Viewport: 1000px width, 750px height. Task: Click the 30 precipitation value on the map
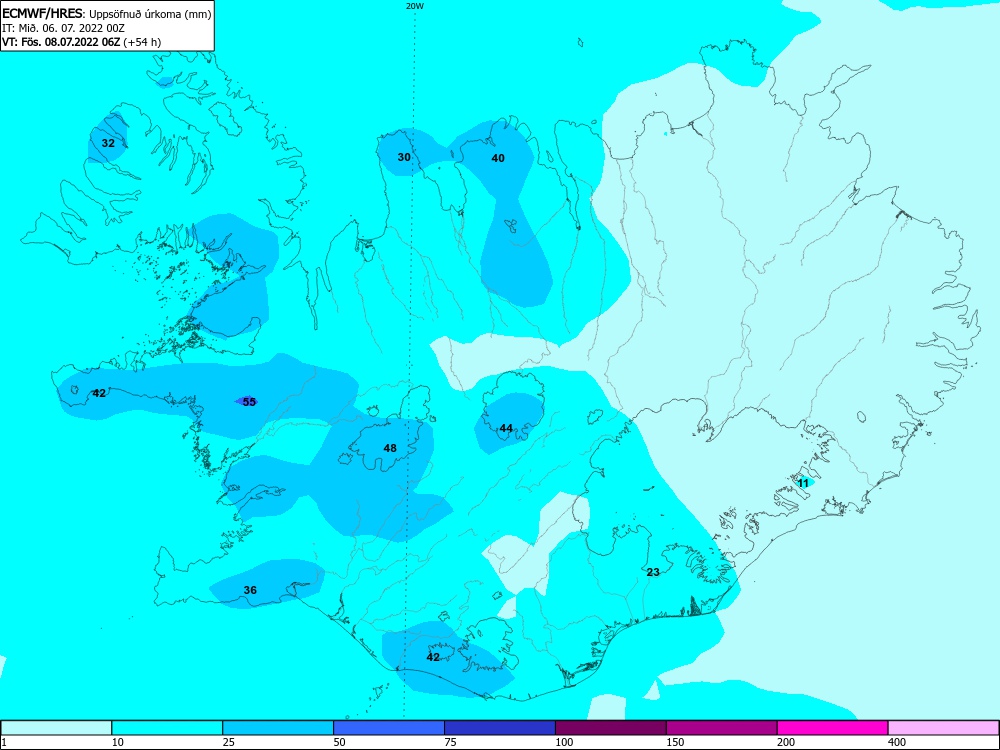(404, 157)
